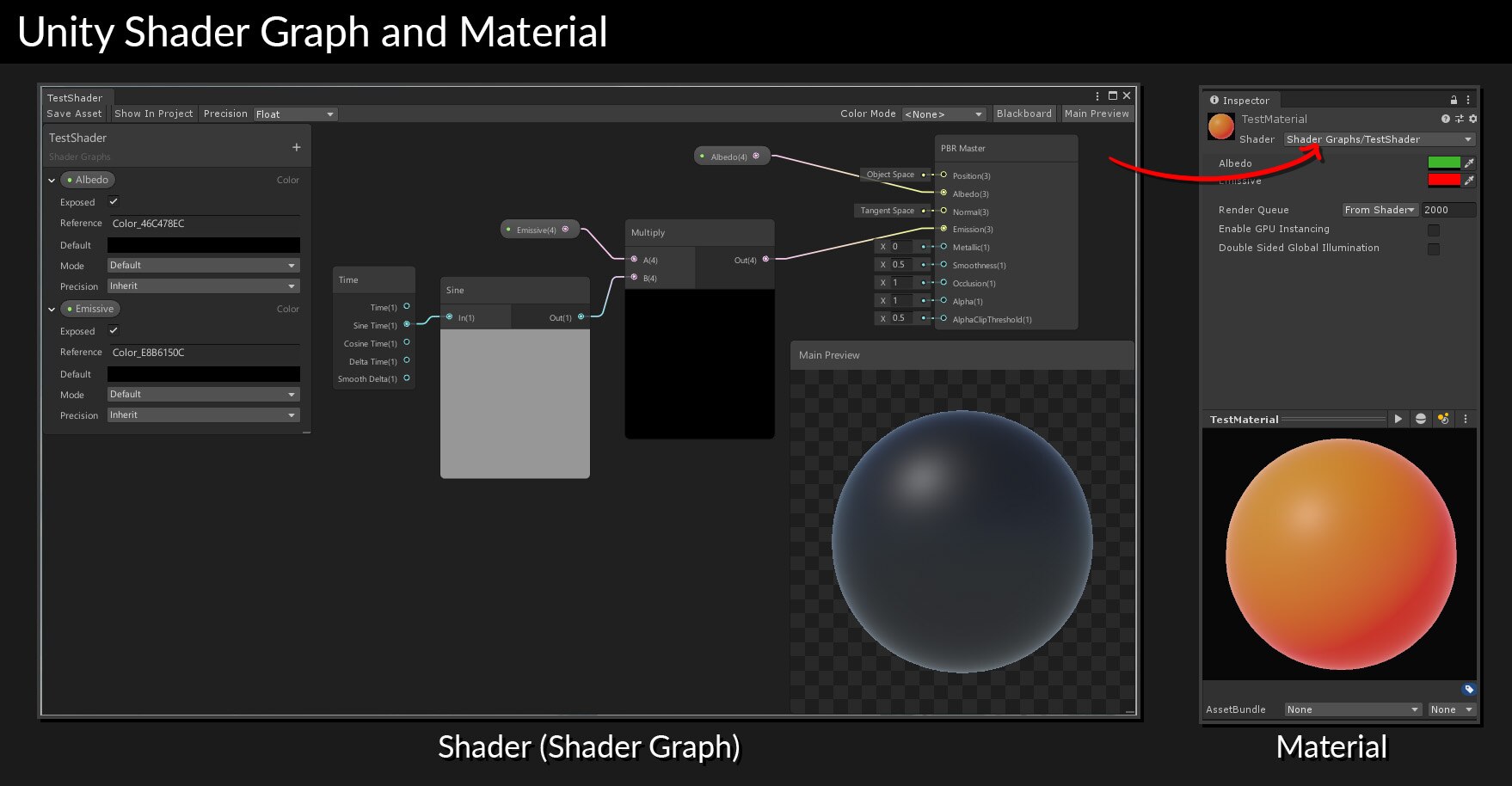This screenshot has height=786, width=1512.
Task: Open the material help icon in Inspector
Action: (1446, 119)
